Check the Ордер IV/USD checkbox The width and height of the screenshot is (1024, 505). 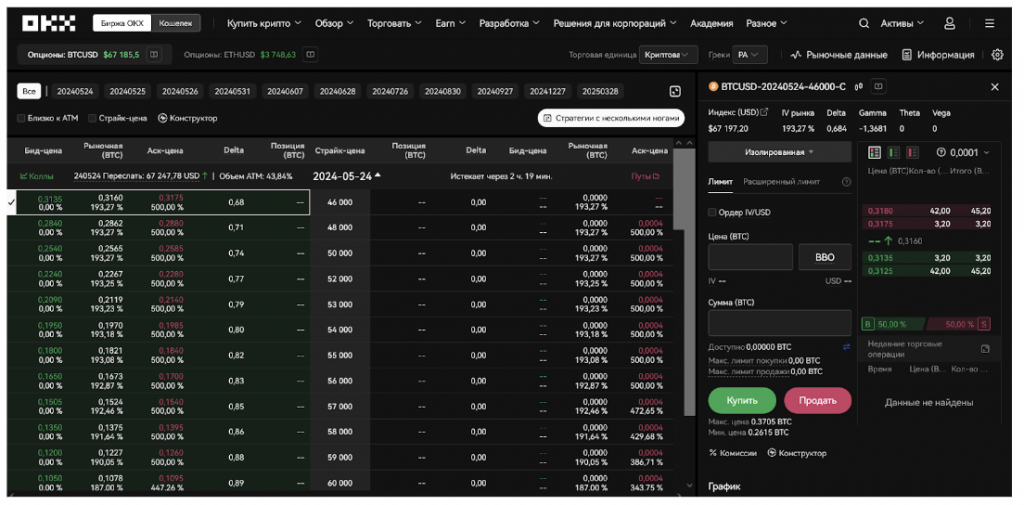712,212
